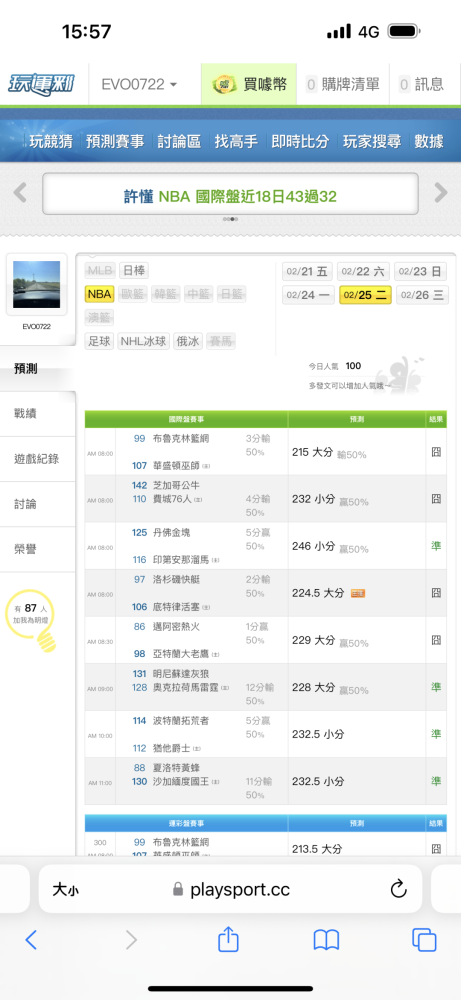
Task: Open 數據 menu item
Action: (x=429, y=142)
